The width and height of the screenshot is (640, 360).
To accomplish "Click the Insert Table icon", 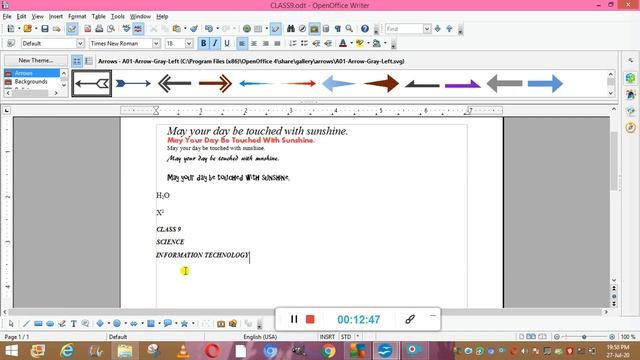I will [258, 29].
